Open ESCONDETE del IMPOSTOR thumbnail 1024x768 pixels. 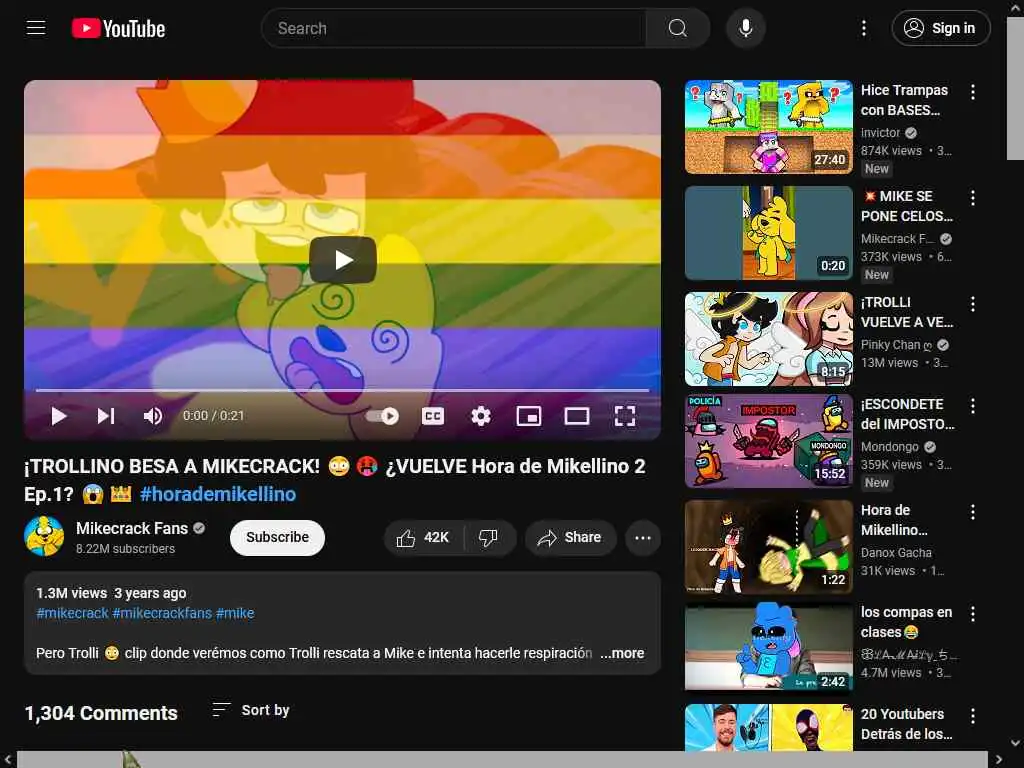pyautogui.click(x=769, y=441)
